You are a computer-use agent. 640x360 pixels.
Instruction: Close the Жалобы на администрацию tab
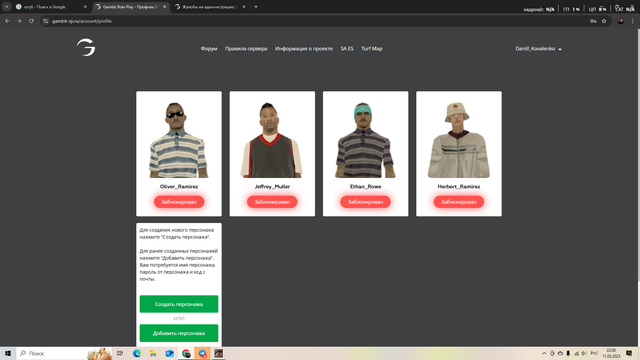[x=244, y=7]
